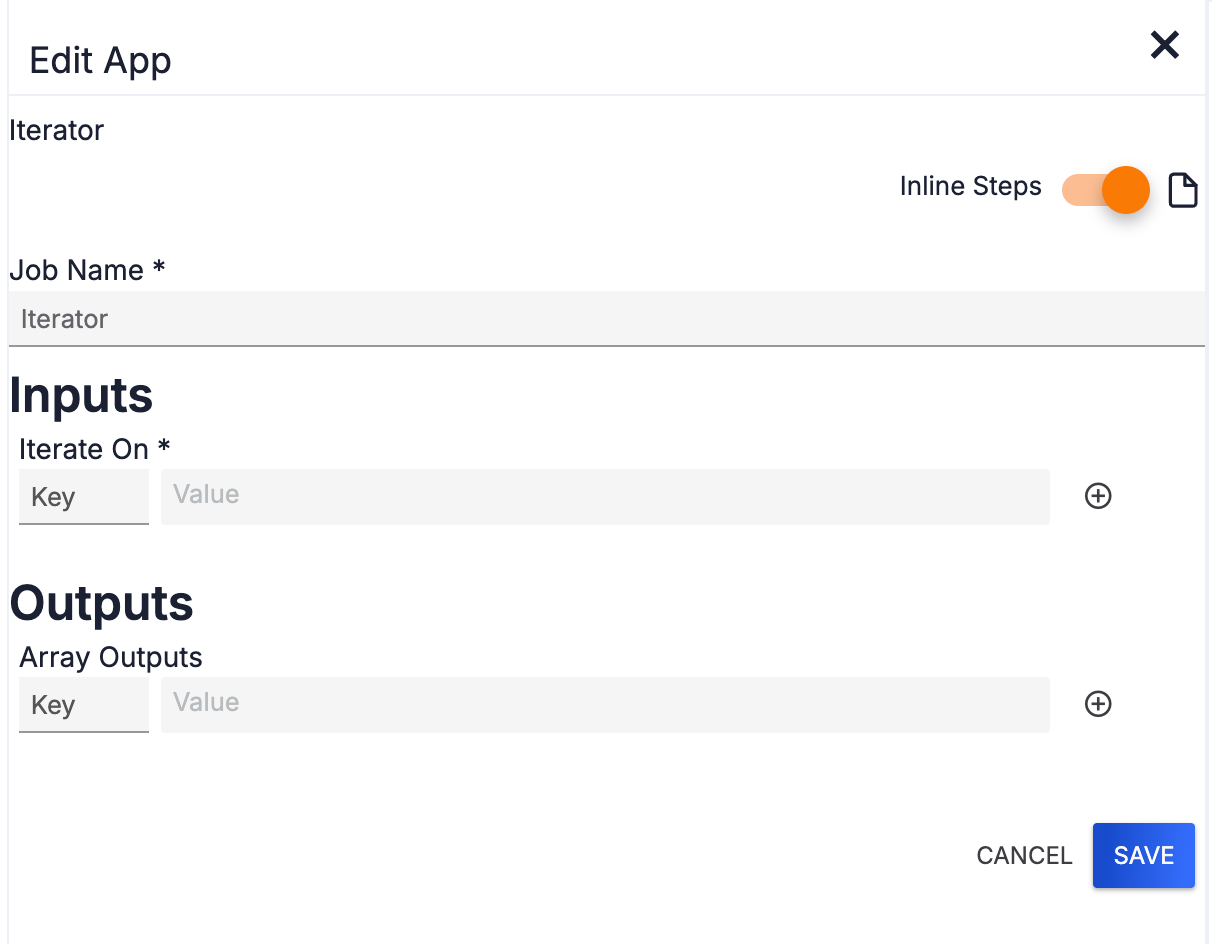Screen dimensions: 1212x944
Task: Click the Iterate On required label
Action: point(94,449)
